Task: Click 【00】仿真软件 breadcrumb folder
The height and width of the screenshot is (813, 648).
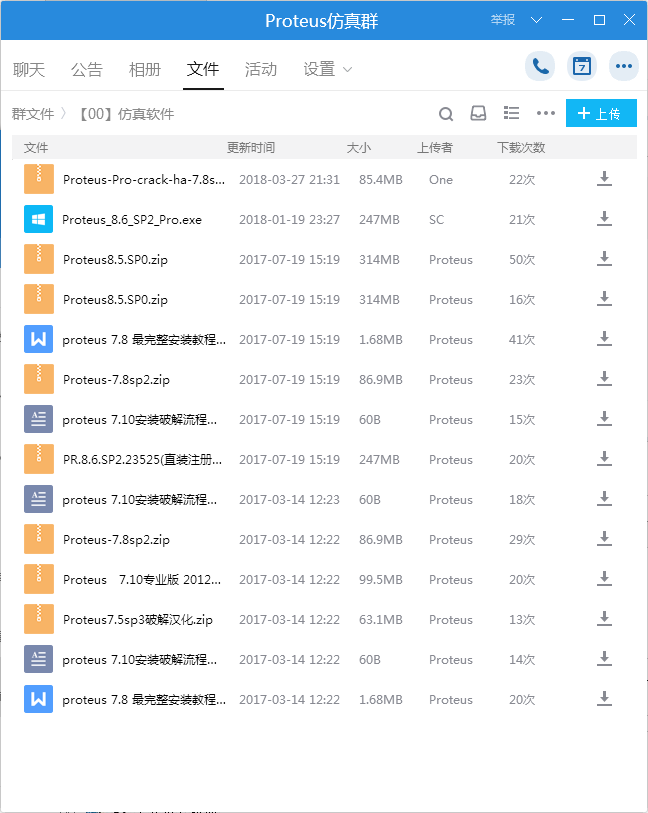Action: [126, 114]
